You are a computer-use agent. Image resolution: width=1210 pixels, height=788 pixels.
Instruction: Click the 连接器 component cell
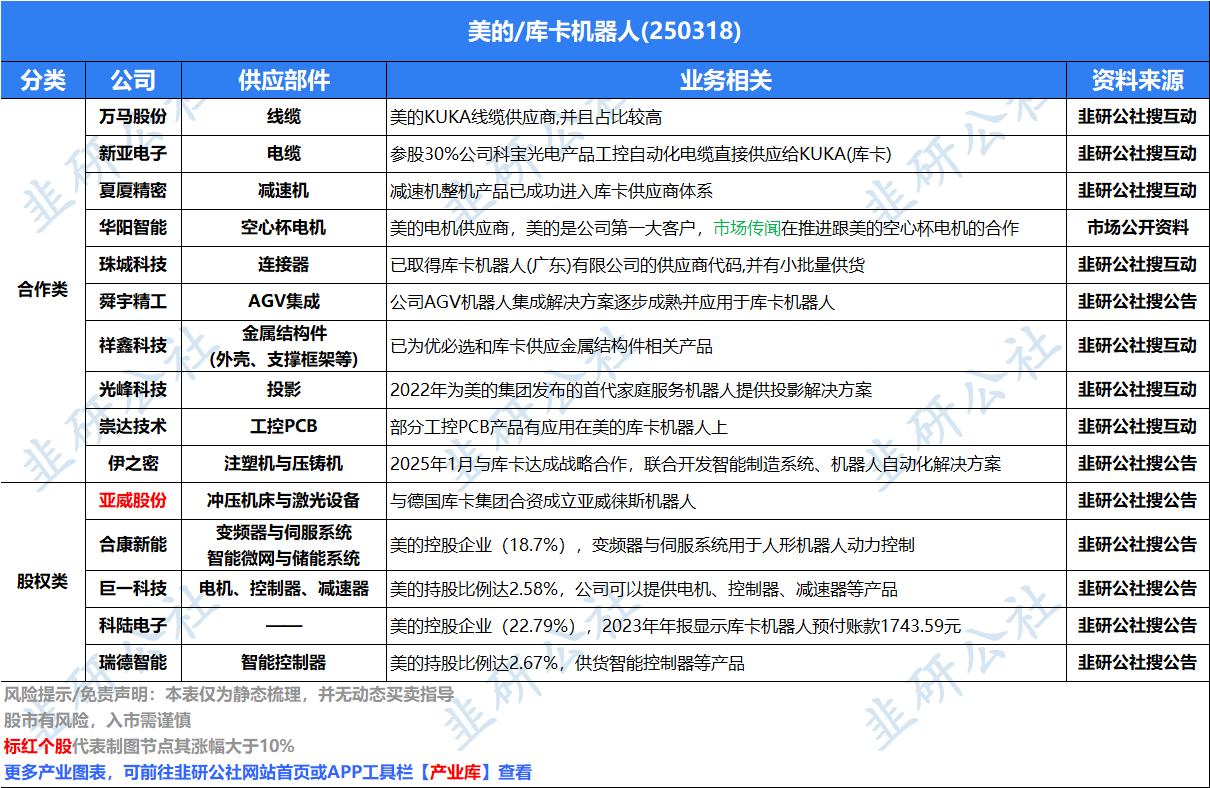point(284,264)
